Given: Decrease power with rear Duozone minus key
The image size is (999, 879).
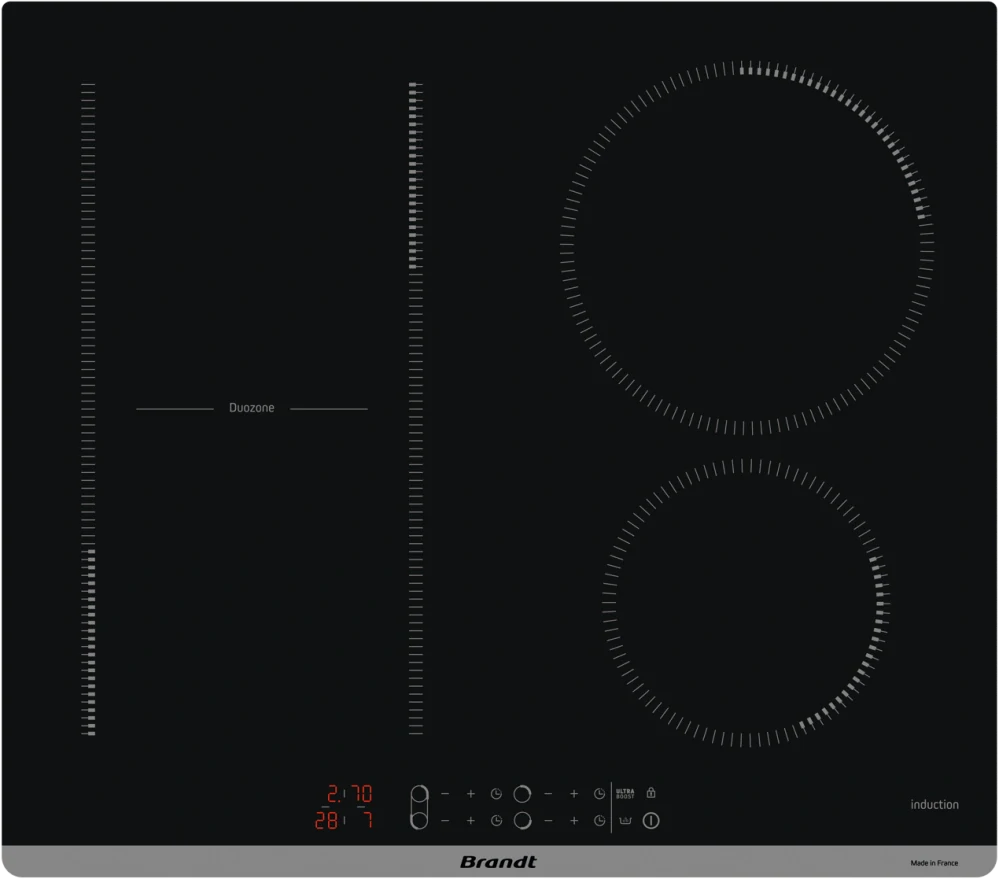Looking at the screenshot, I should [445, 794].
